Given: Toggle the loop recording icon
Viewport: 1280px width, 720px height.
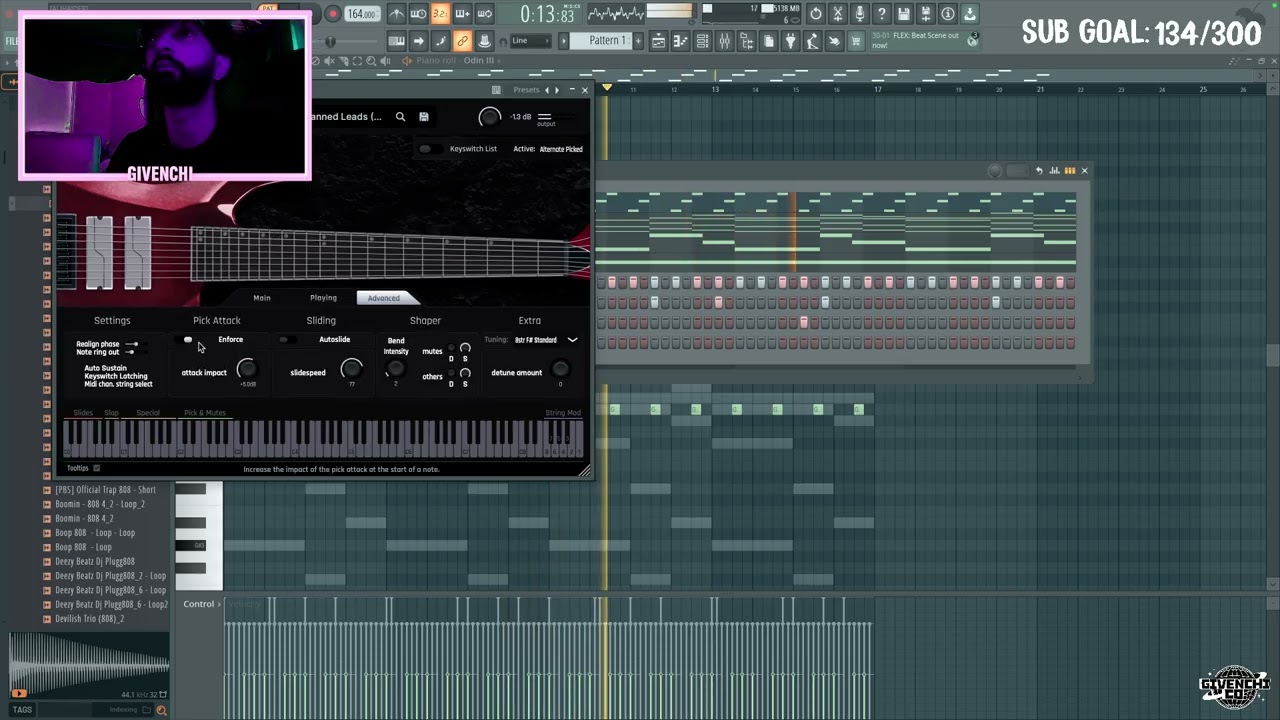Looking at the screenshot, I should click(x=484, y=14).
